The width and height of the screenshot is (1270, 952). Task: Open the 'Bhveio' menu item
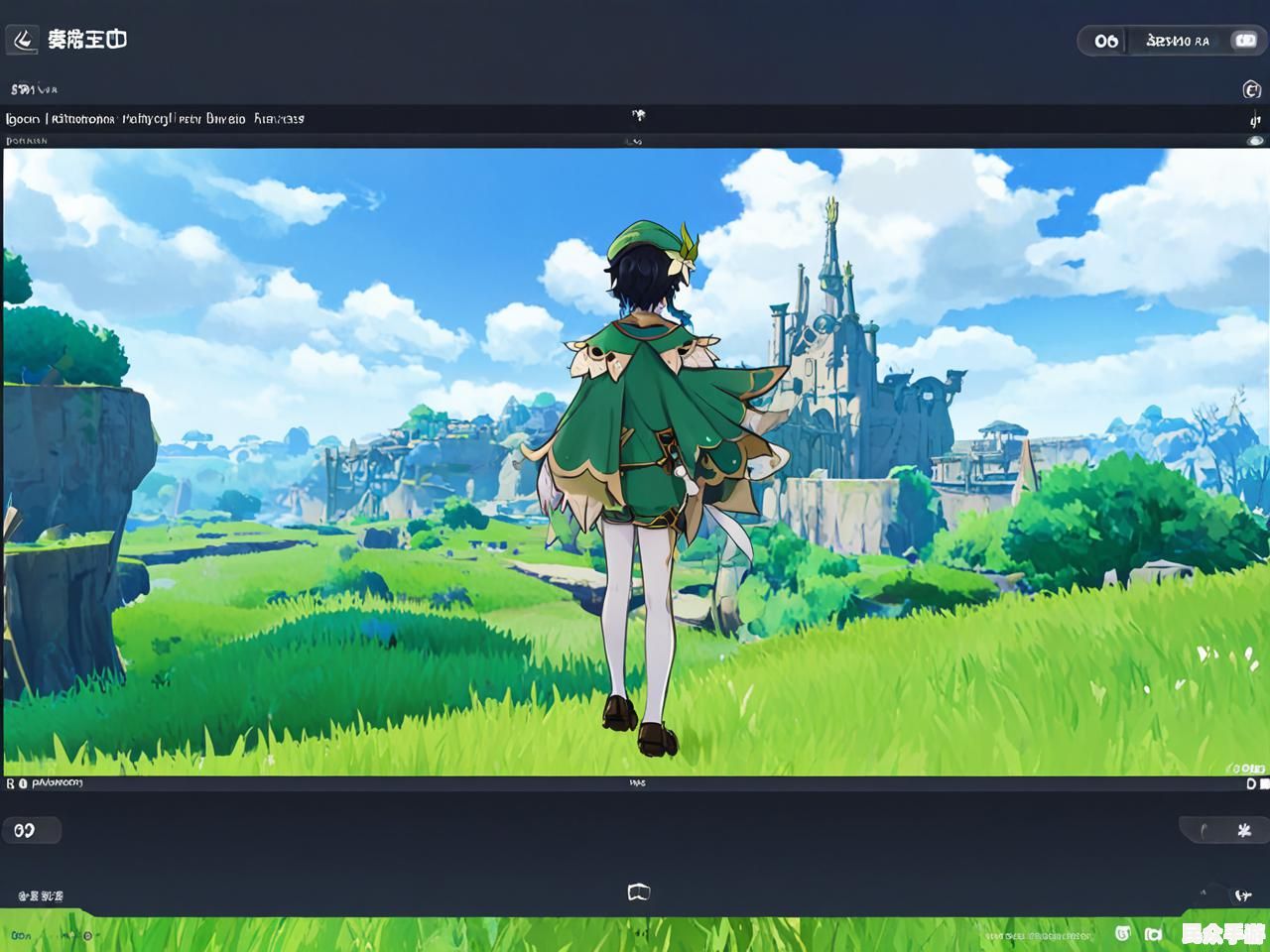point(225,119)
